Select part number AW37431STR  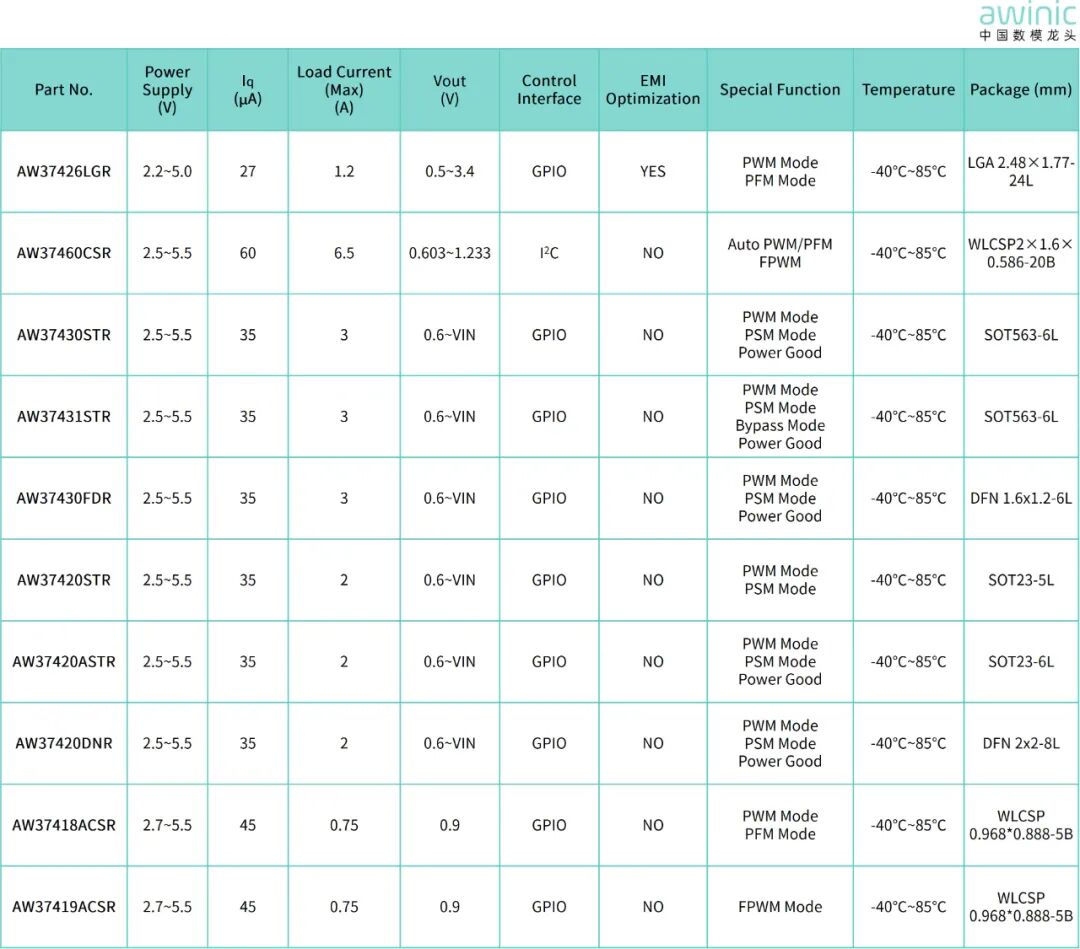click(x=63, y=417)
